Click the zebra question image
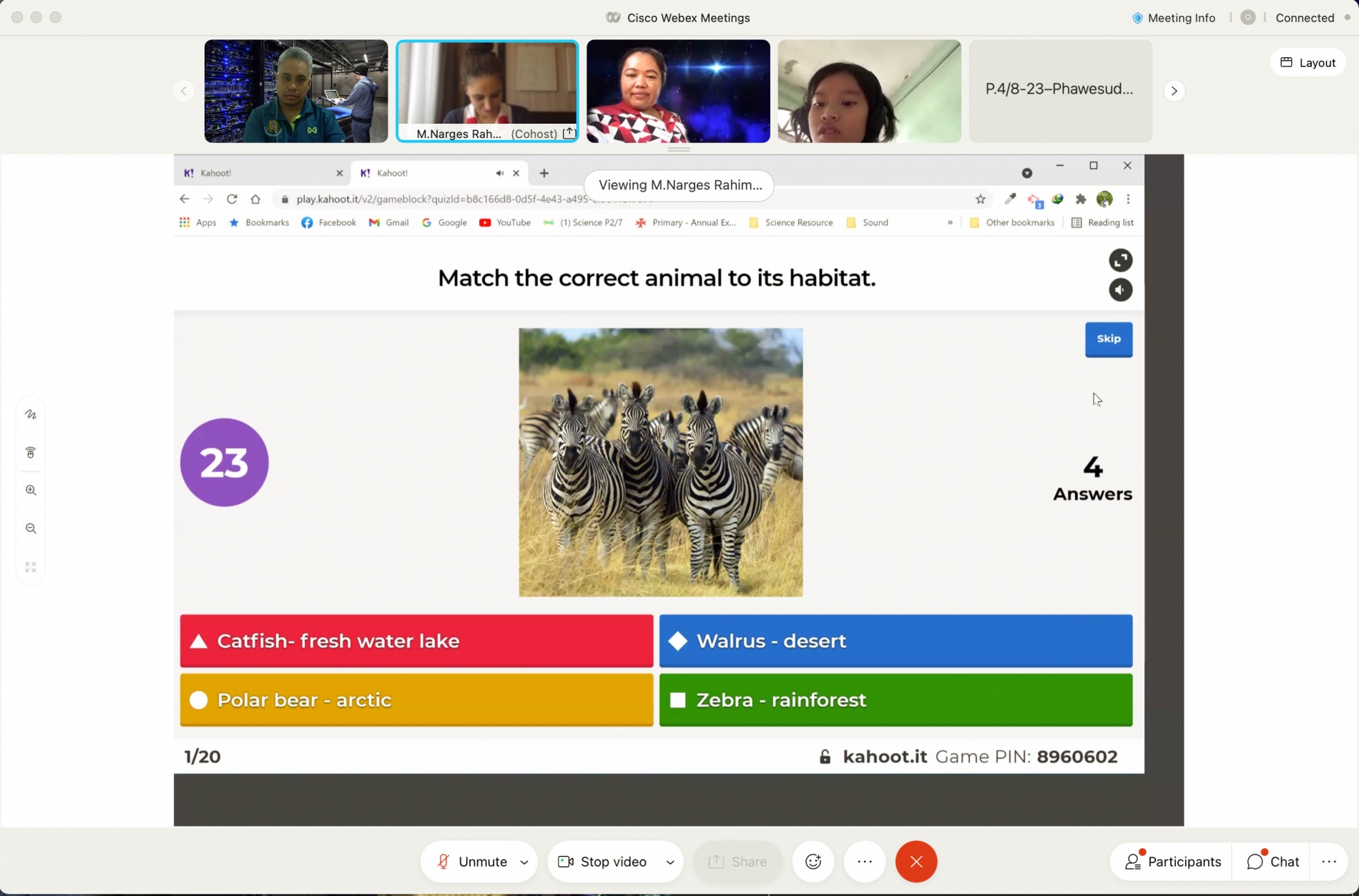Viewport: 1359px width, 896px height. click(661, 463)
